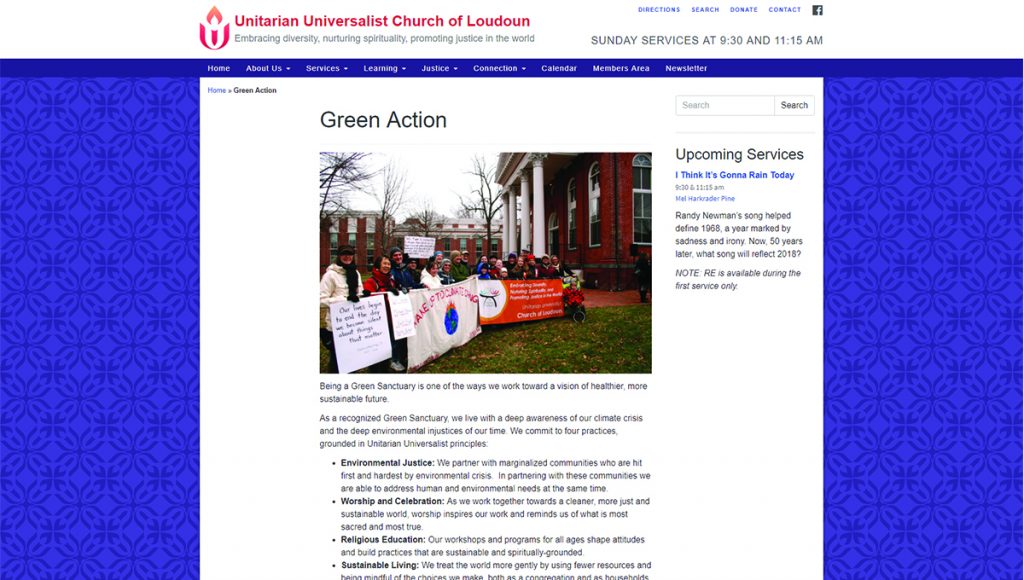Screen dimensions: 1024x580
Task: Click inside the sidebar Search field
Action: (x=725, y=105)
